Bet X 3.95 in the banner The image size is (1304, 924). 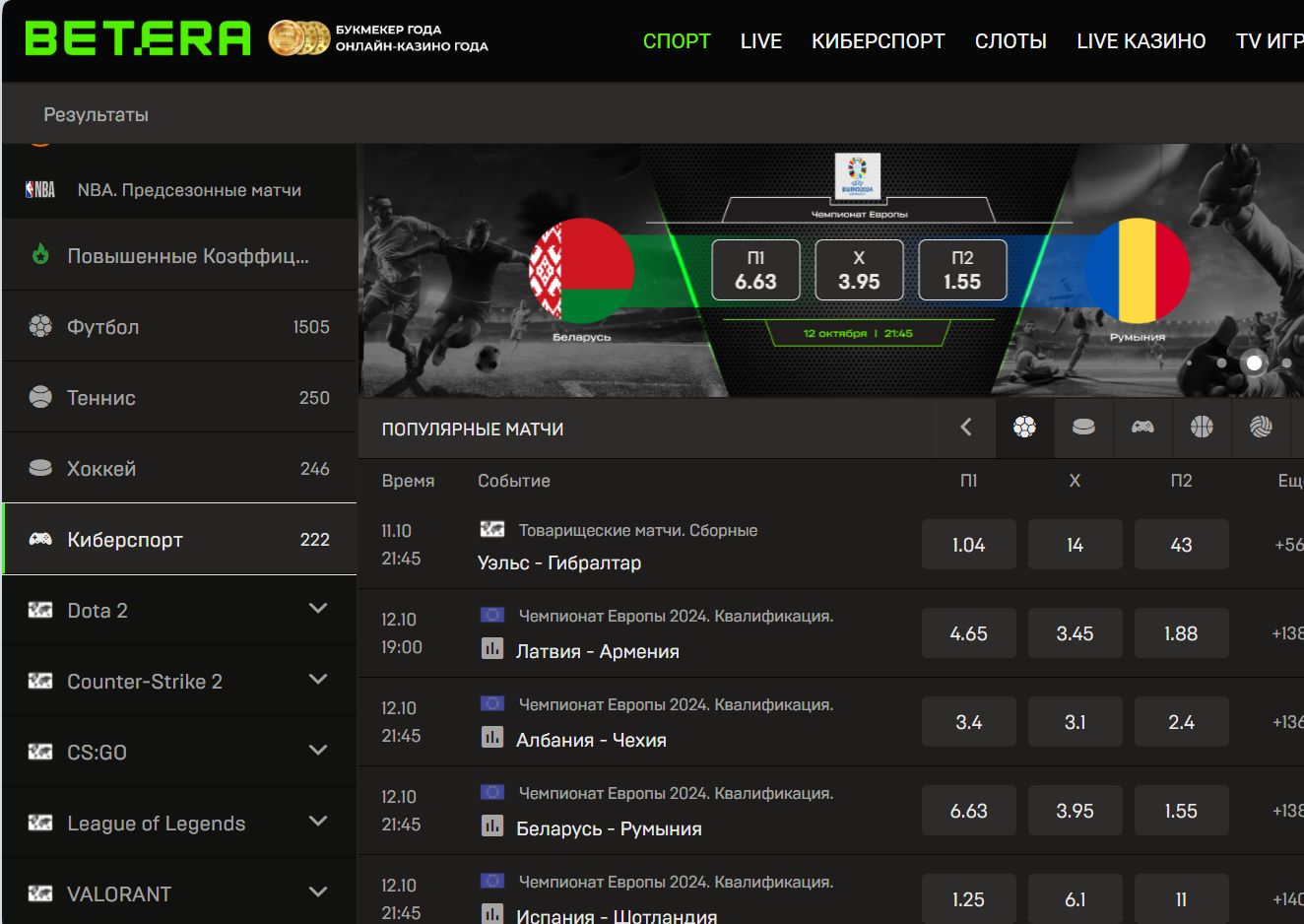point(859,270)
